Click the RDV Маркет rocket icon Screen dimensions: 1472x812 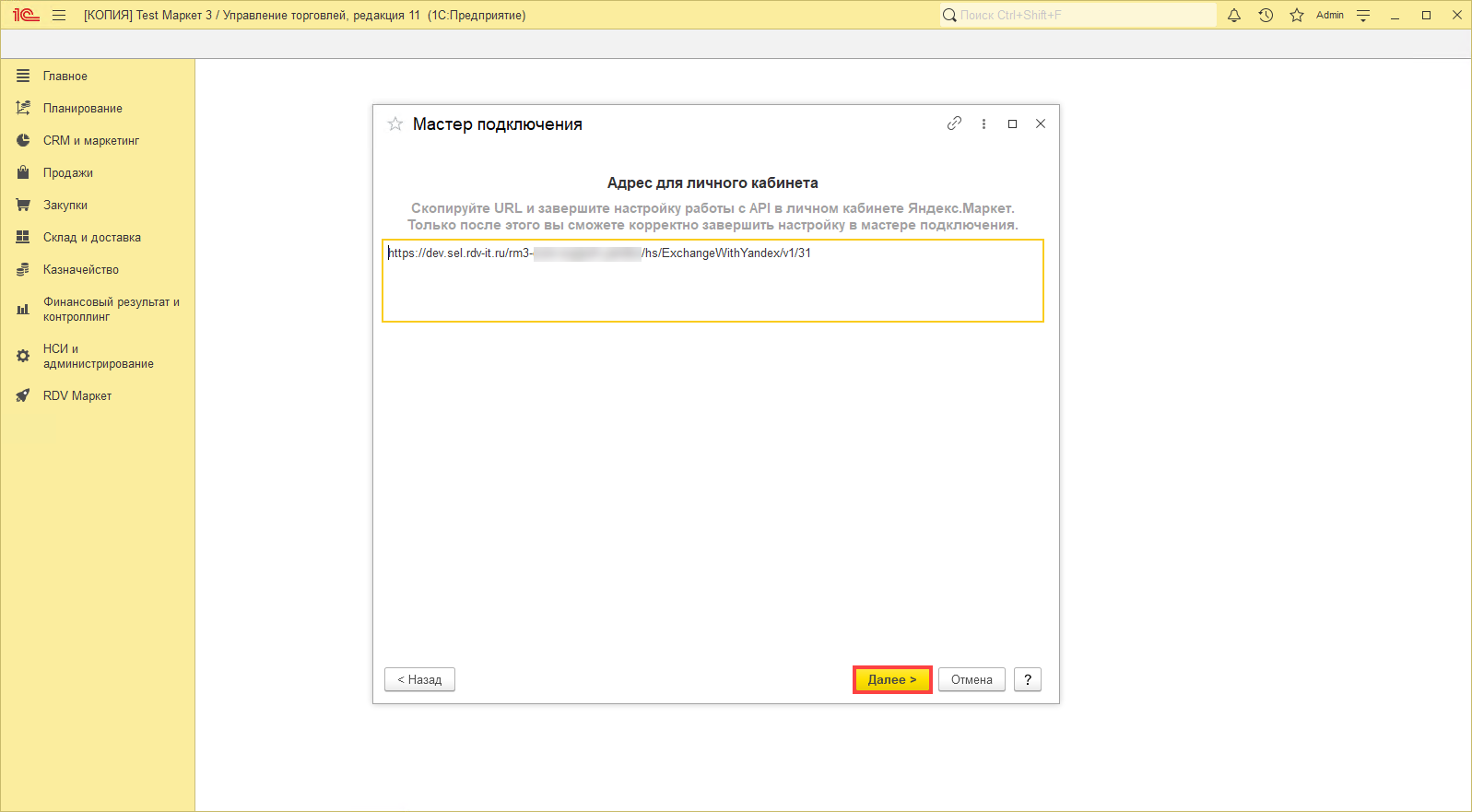tap(23, 395)
